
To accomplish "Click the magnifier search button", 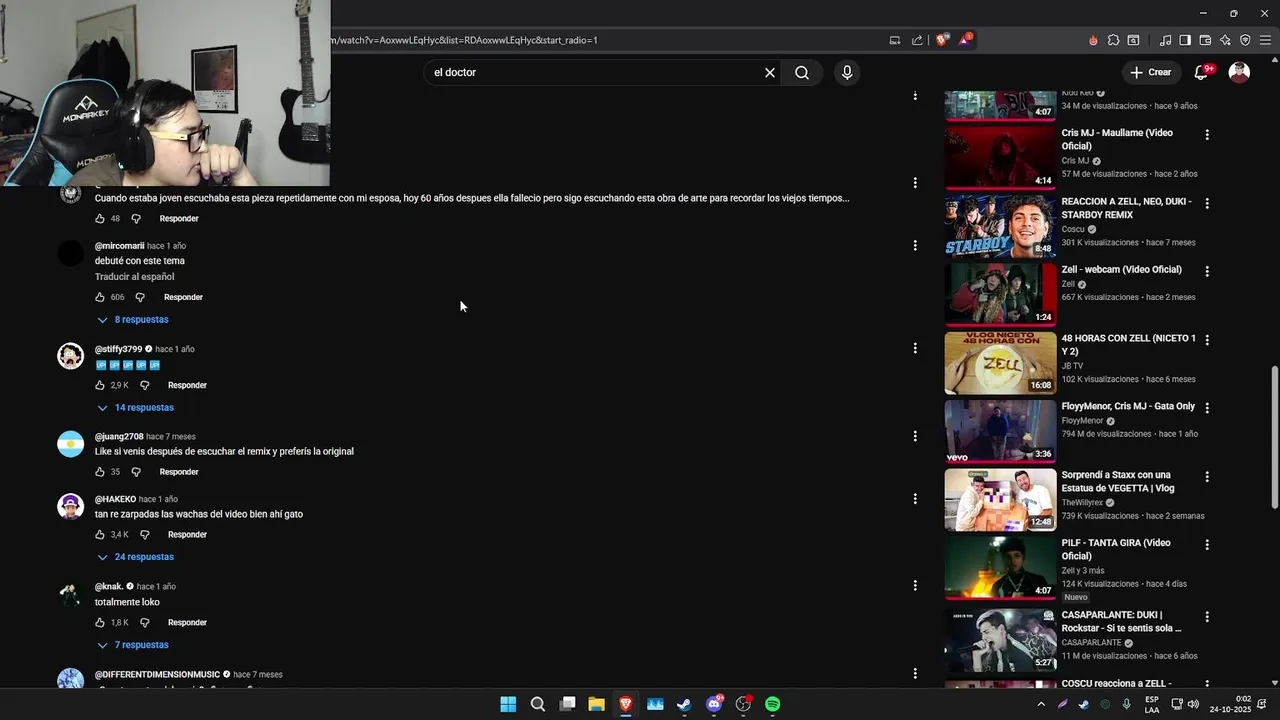I will point(802,72).
